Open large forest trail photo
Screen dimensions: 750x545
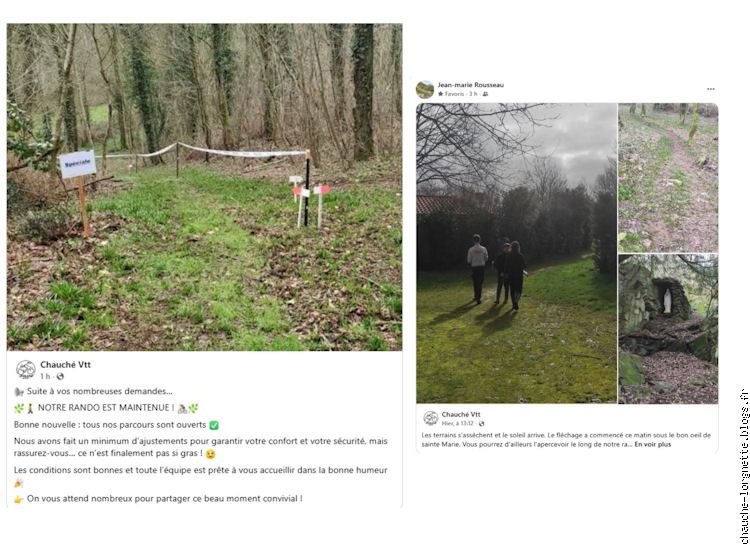coord(204,187)
